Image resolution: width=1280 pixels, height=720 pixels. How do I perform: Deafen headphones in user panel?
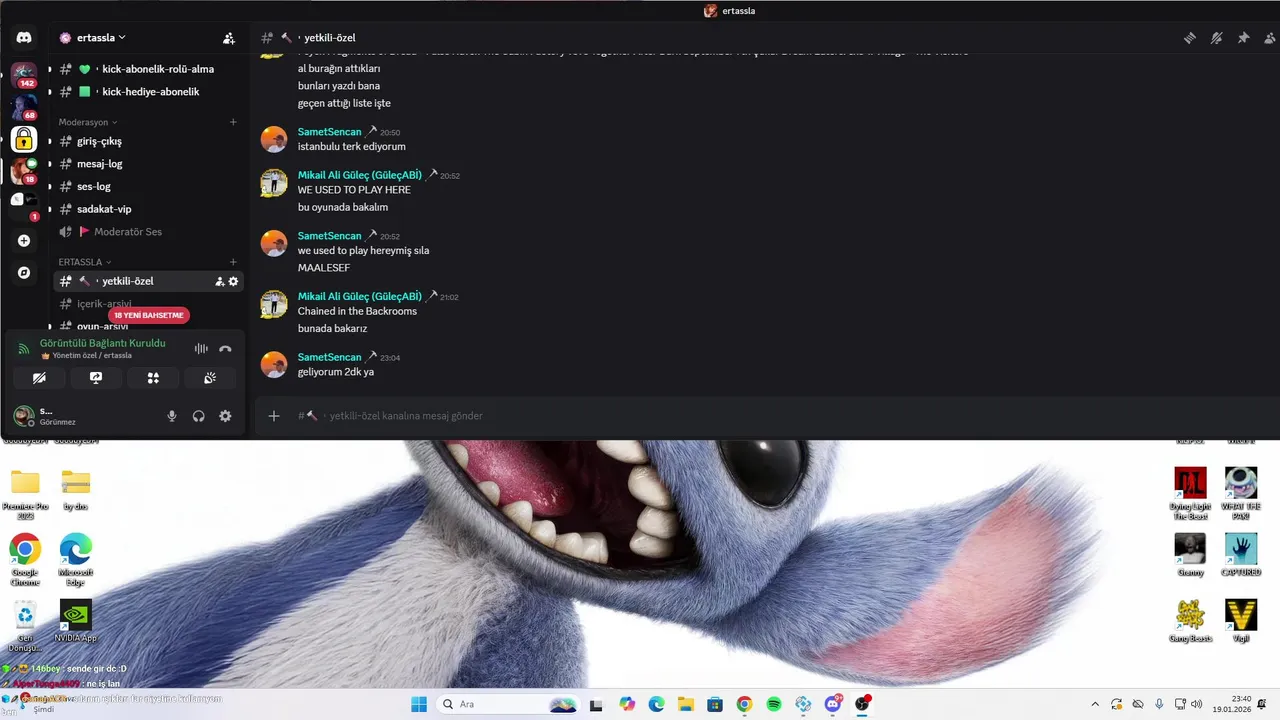pos(199,416)
